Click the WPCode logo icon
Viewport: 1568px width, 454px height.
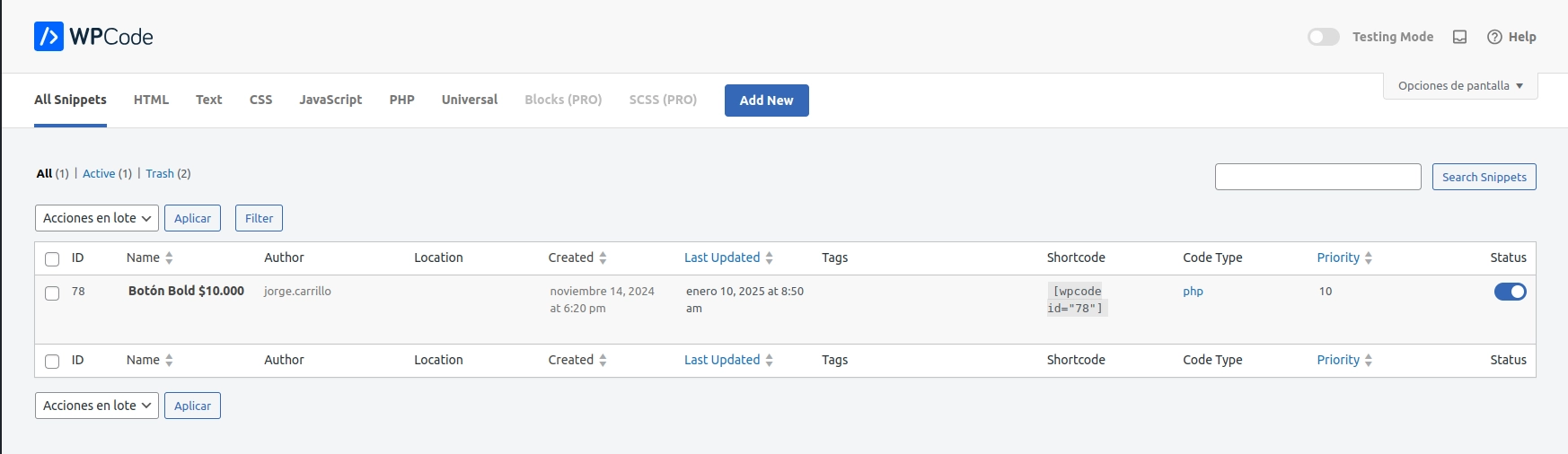tap(48, 37)
